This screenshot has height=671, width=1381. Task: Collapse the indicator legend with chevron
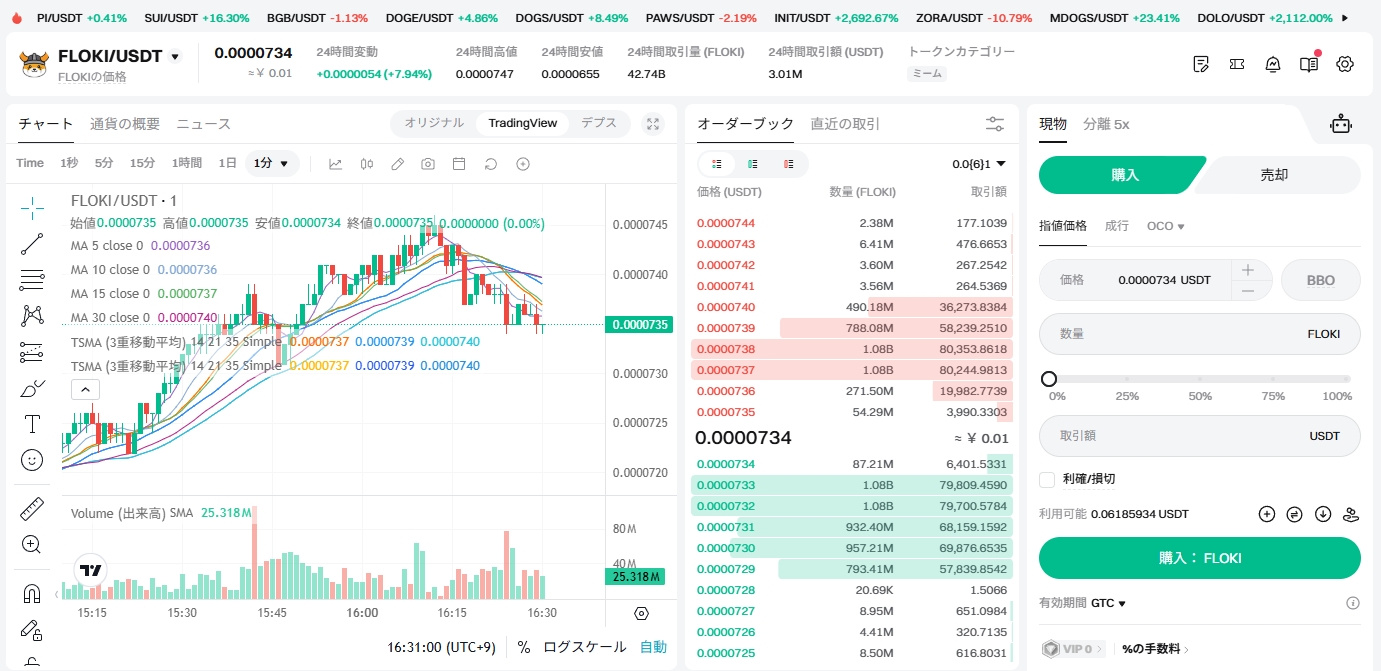click(85, 390)
